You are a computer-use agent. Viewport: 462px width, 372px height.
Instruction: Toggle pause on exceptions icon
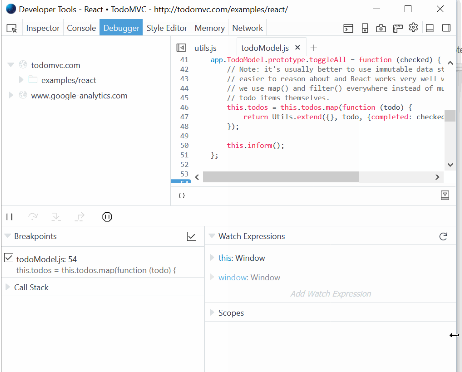[x=107, y=217]
